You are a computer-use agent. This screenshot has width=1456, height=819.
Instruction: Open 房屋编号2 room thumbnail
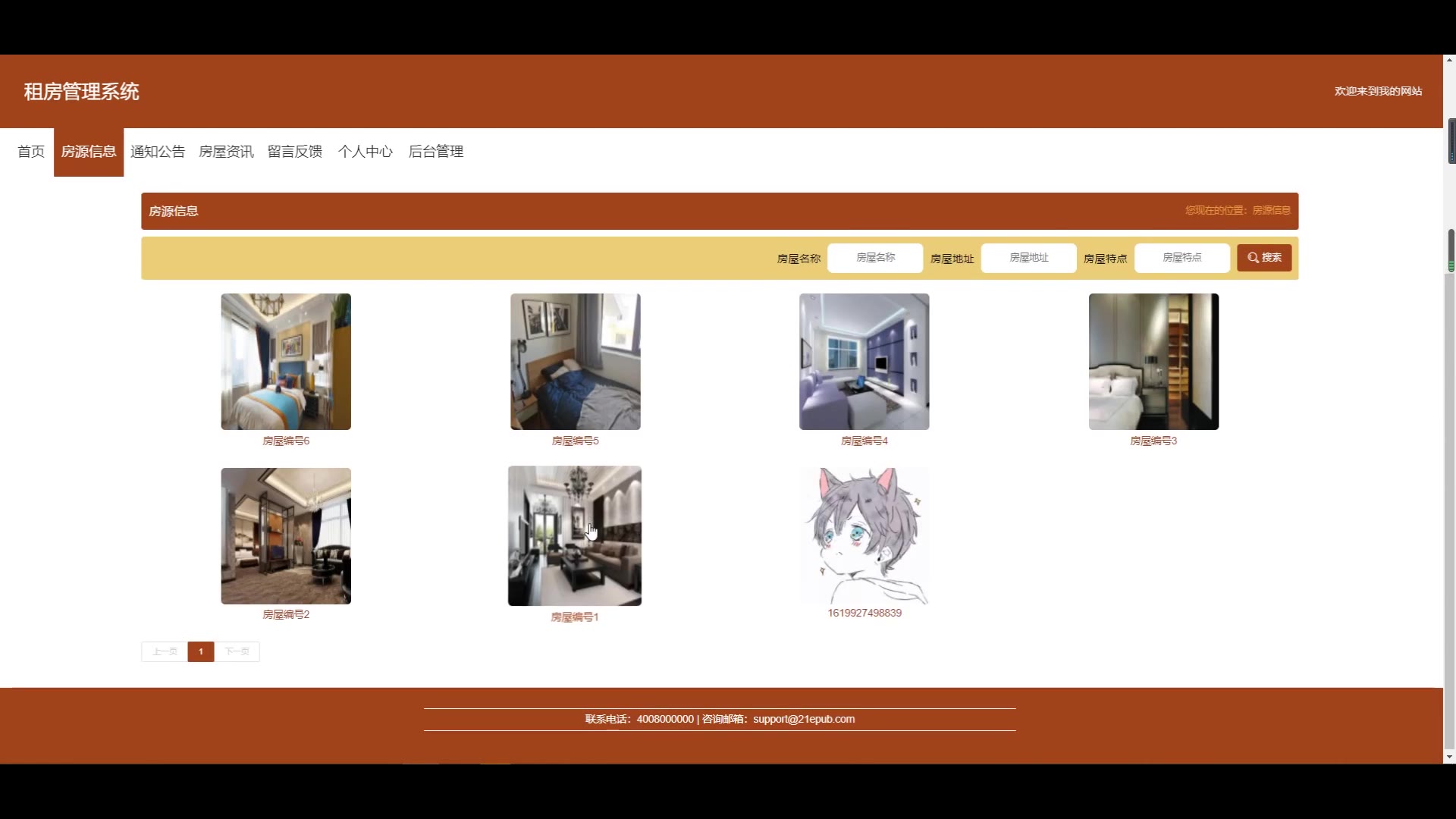(x=286, y=535)
